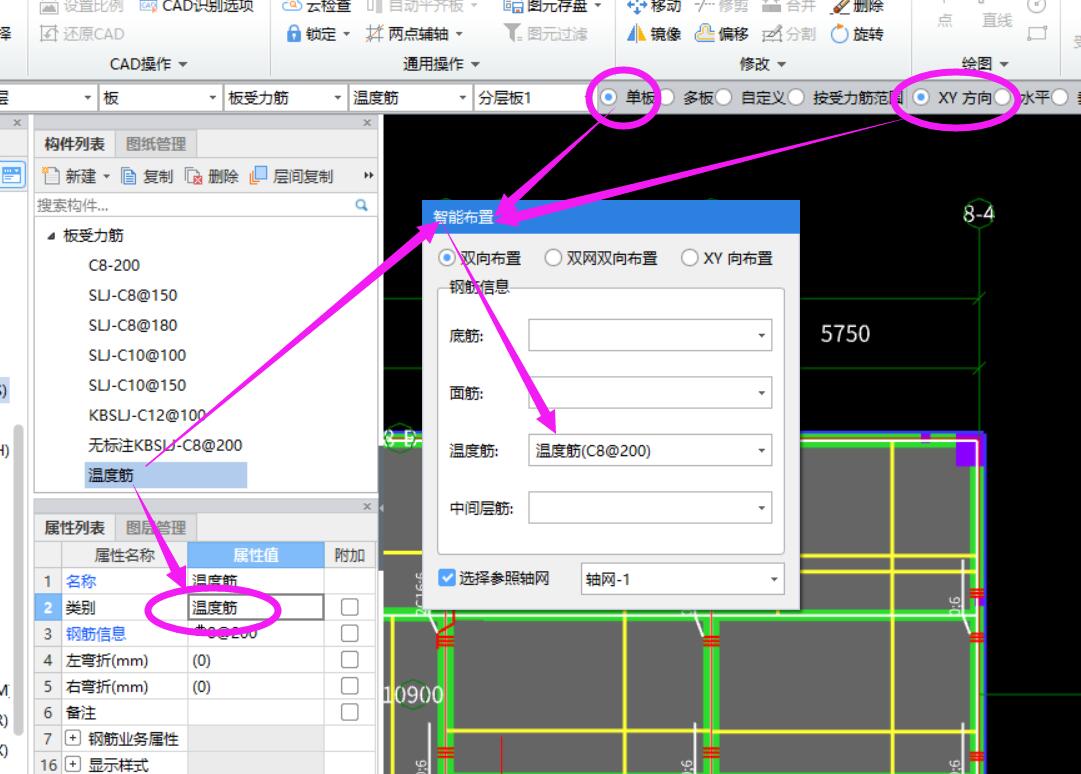Viewport: 1081px width, 774px height.
Task: Select the SLJ-C8@150 component
Action: pos(132,295)
